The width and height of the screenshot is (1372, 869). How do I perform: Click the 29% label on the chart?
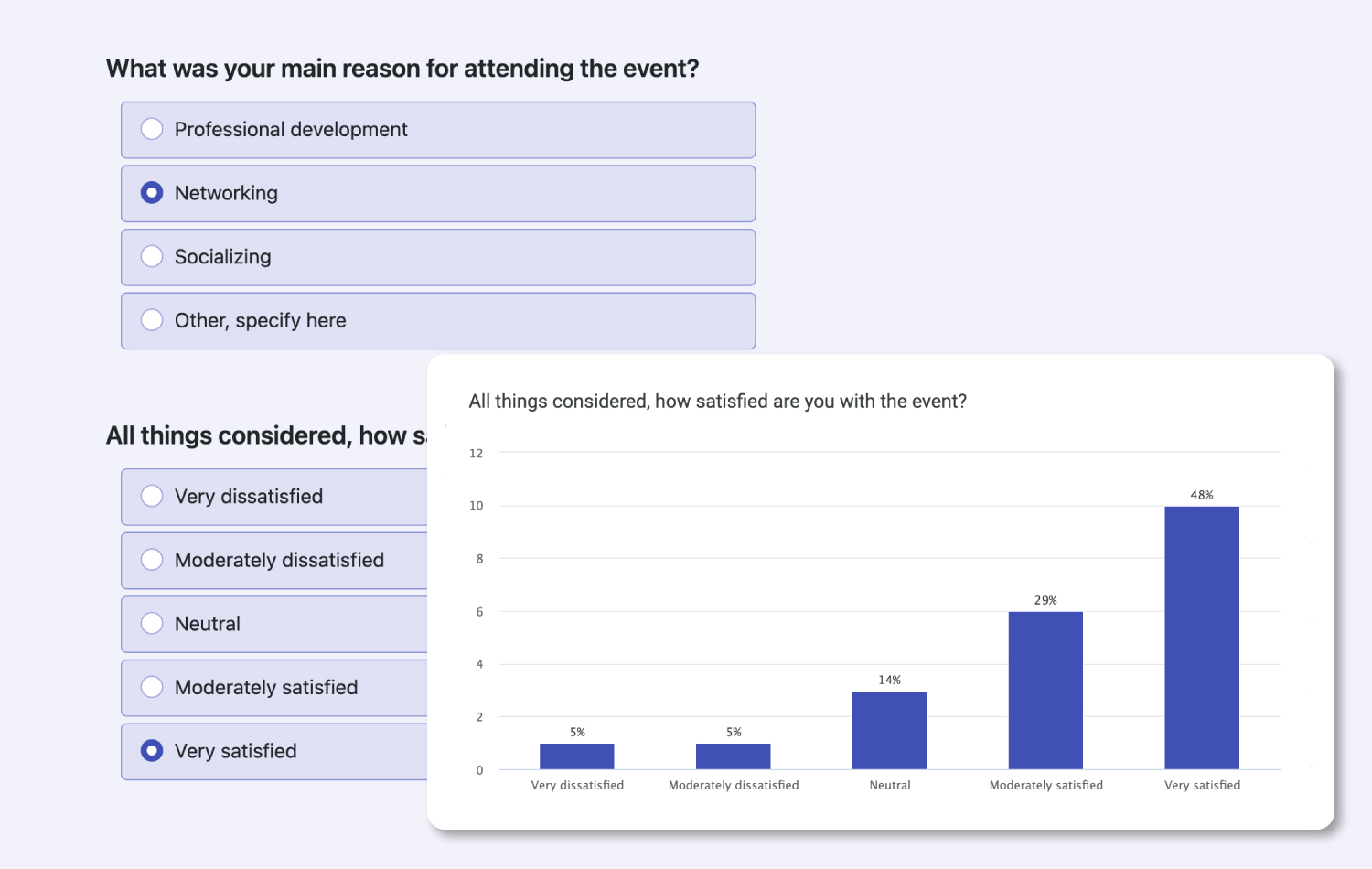point(1045,600)
